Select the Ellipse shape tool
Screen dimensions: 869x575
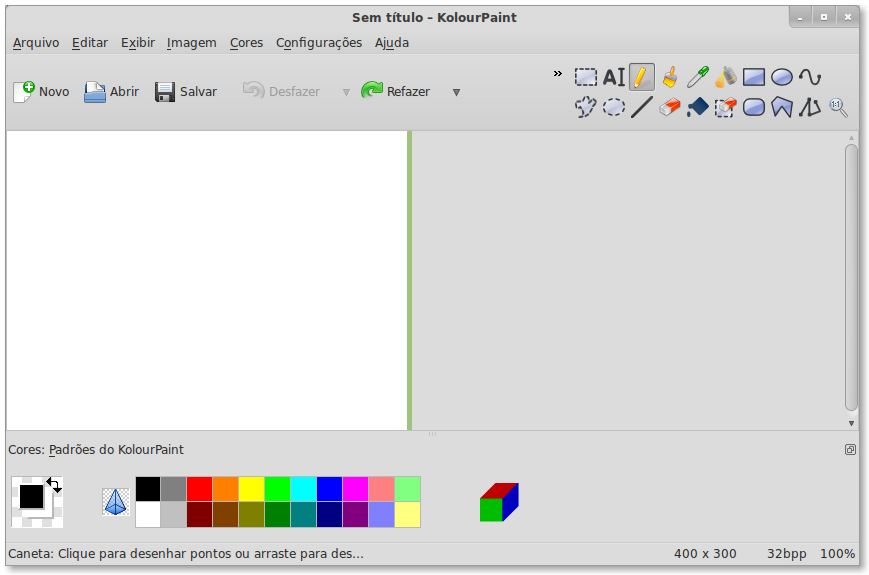pyautogui.click(x=782, y=77)
